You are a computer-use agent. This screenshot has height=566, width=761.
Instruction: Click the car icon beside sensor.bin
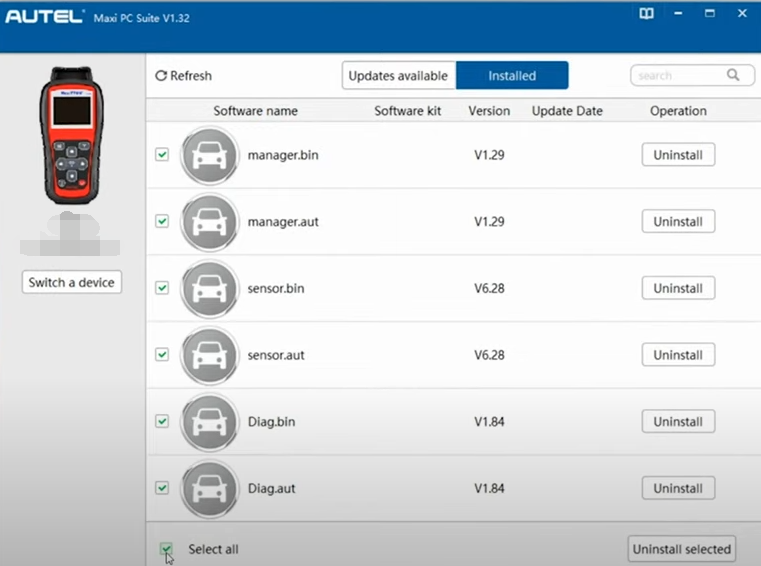[209, 288]
